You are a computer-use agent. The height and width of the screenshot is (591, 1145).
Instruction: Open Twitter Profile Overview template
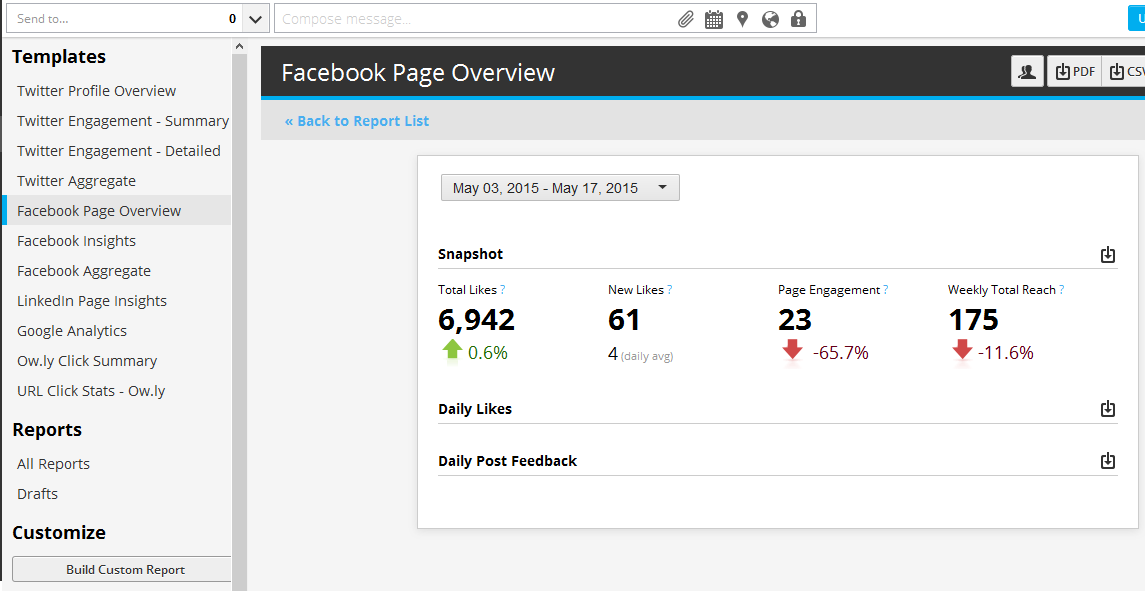point(96,91)
